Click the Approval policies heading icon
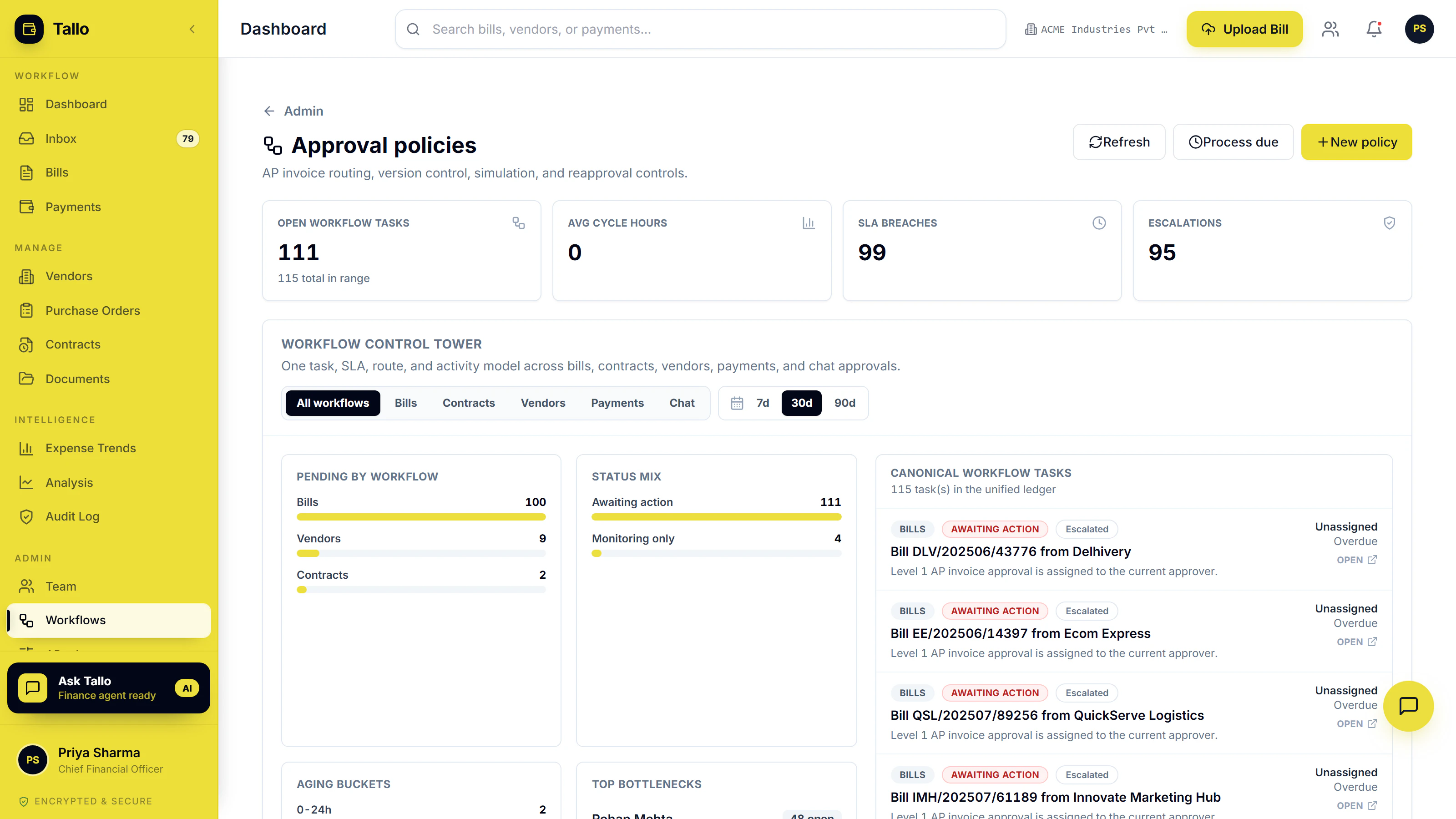The width and height of the screenshot is (1456, 819). click(x=273, y=145)
